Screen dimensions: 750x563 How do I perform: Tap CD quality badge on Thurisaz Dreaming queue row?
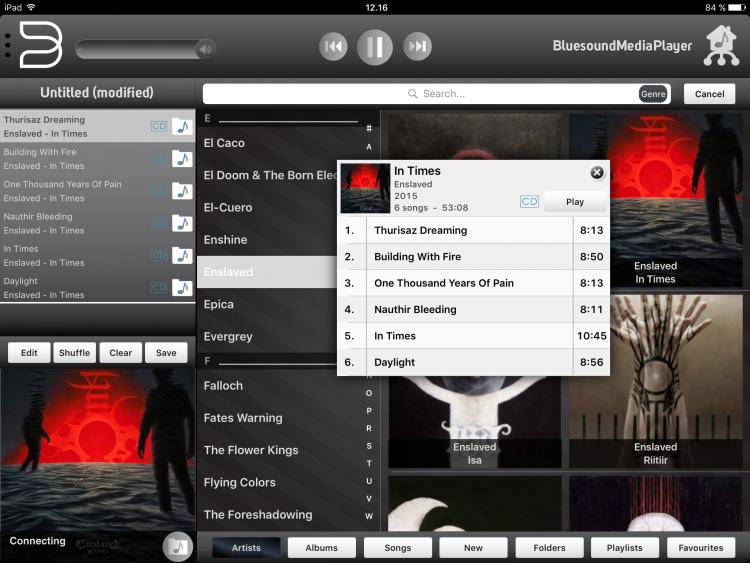pos(159,126)
